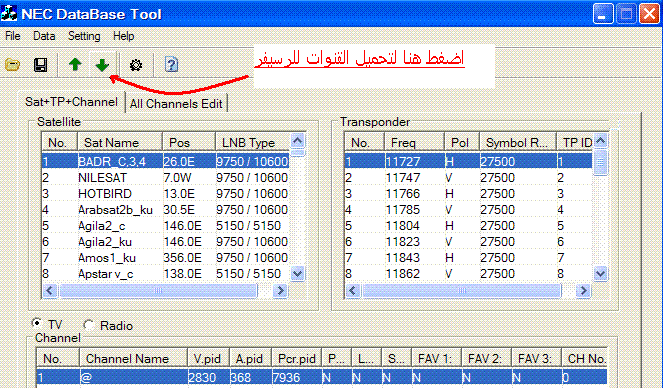Select the HOTBIRD satellite row

point(166,194)
